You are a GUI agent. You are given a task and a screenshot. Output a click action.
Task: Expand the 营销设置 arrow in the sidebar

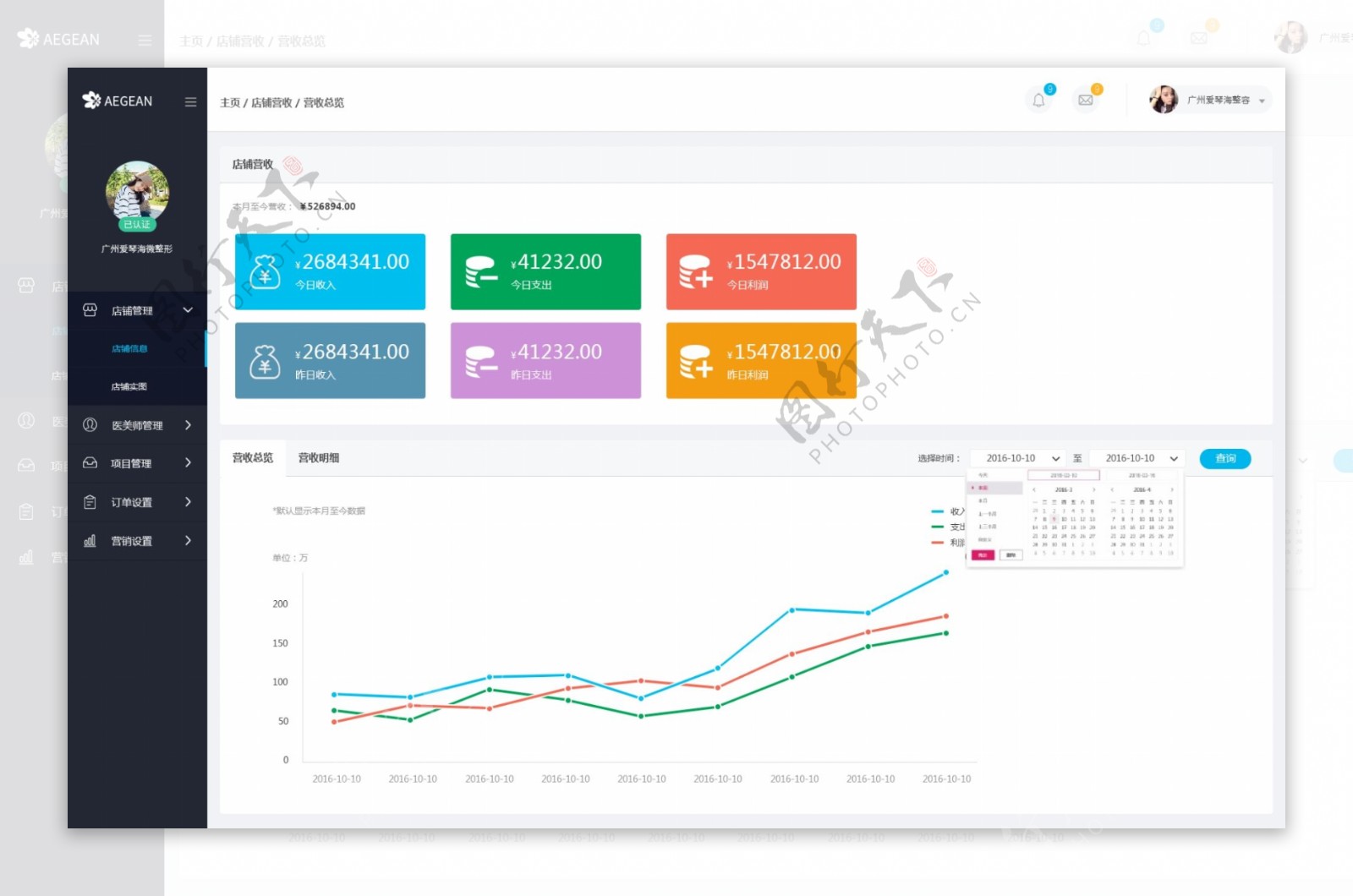pyautogui.click(x=188, y=540)
